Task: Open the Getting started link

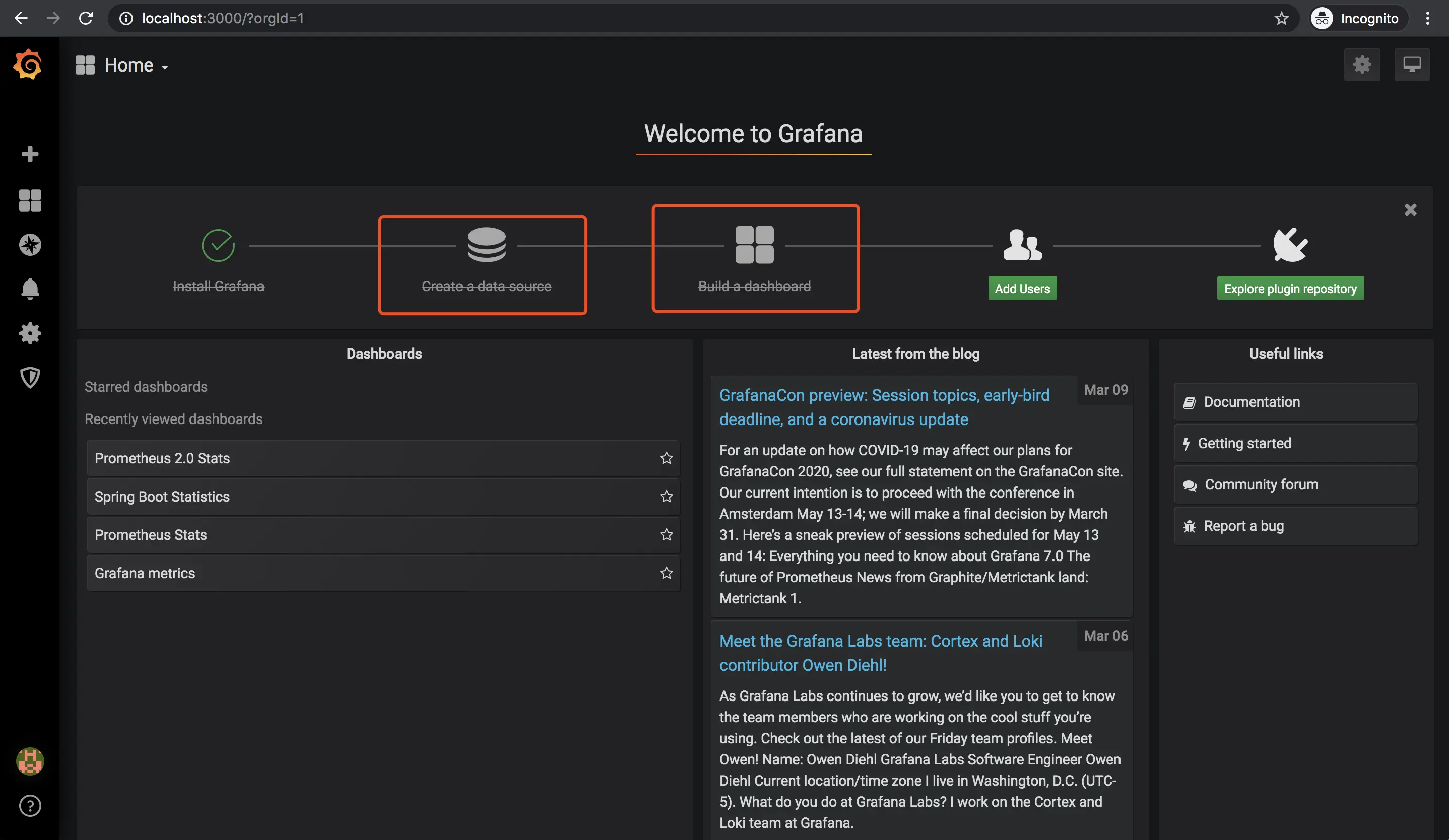Action: click(1295, 443)
